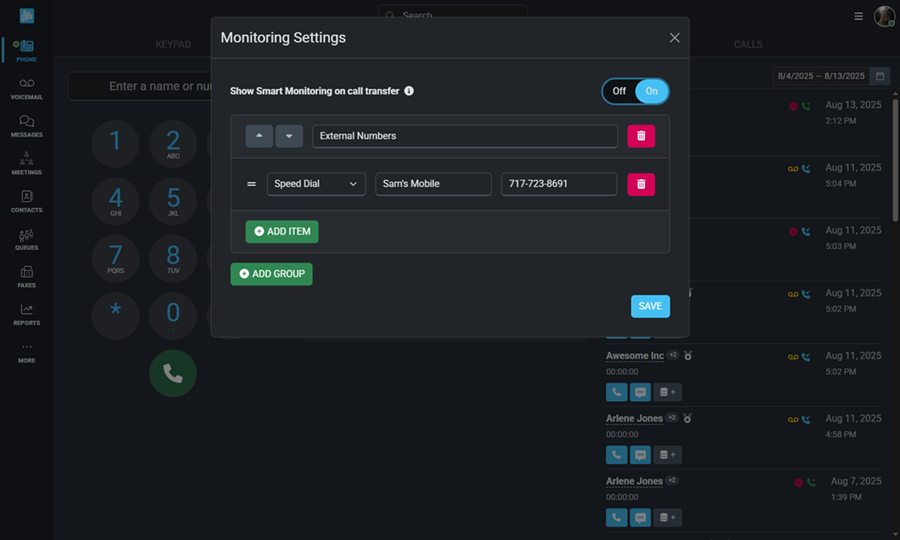This screenshot has height=540, width=900.
Task: Delete the Sam's Mobile speed dial item
Action: [x=641, y=184]
